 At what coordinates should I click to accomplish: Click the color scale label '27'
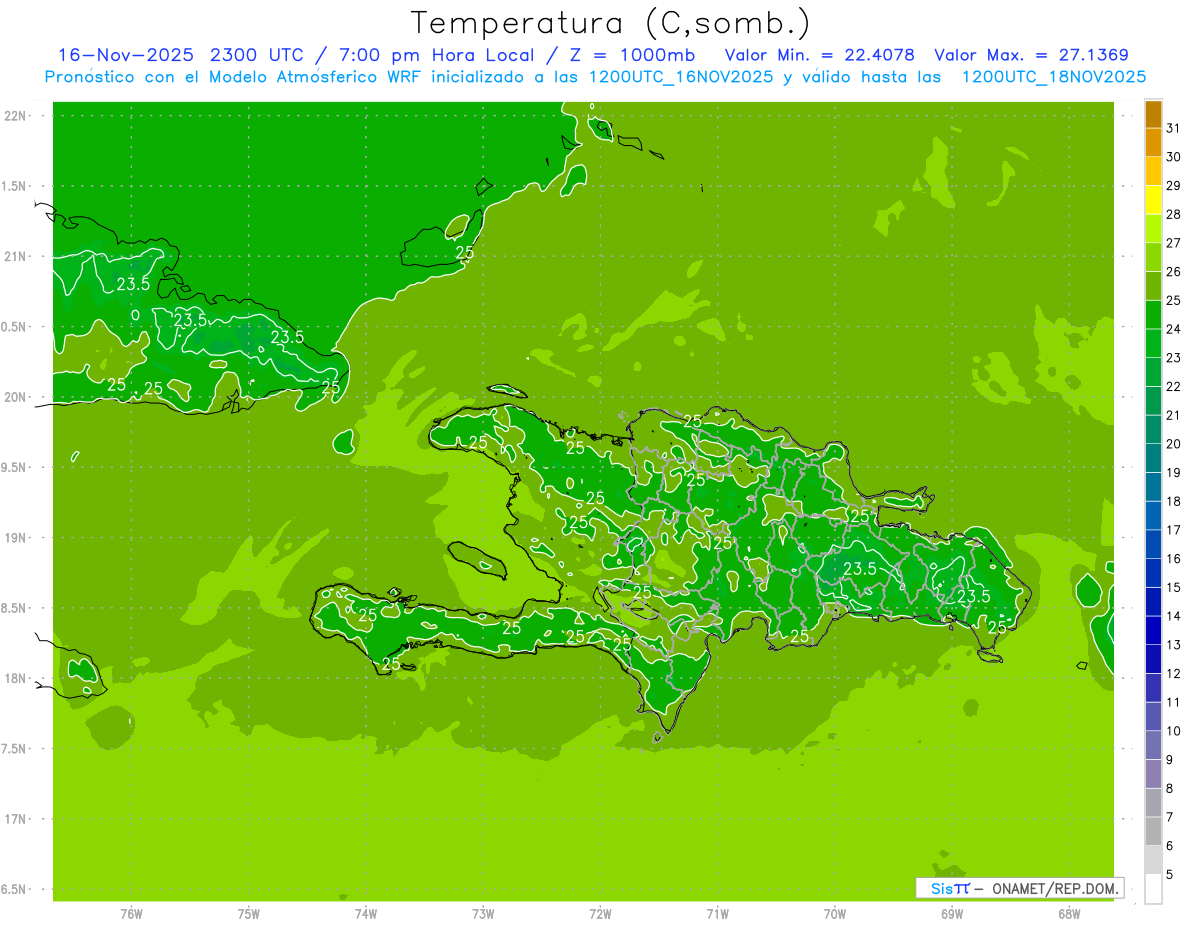[x=1174, y=243]
